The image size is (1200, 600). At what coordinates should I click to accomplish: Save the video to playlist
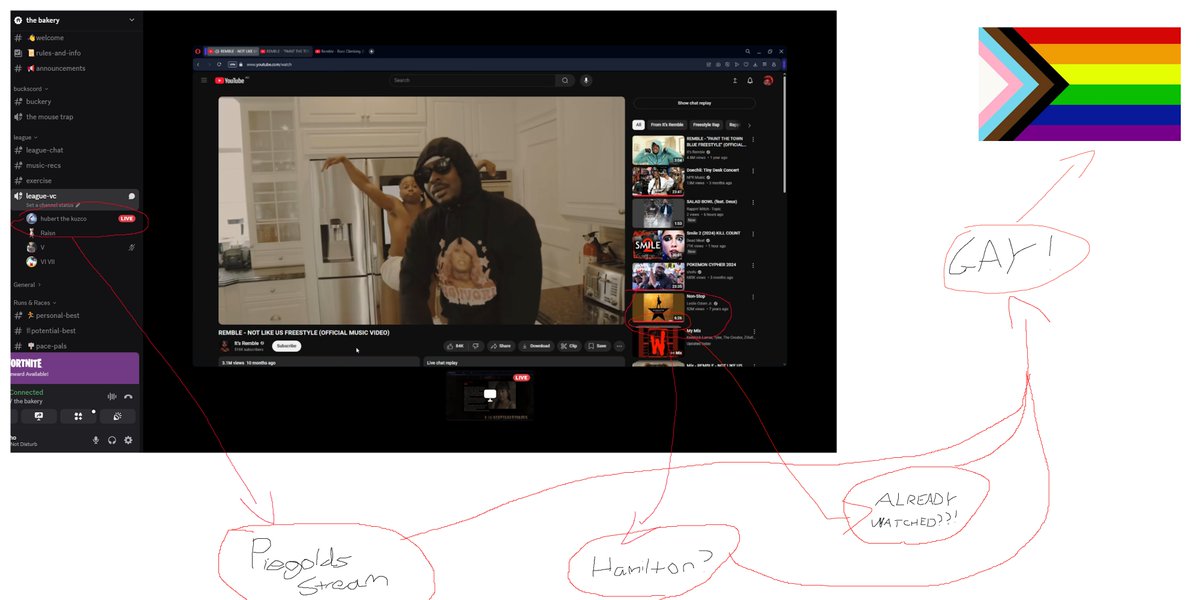[x=597, y=346]
